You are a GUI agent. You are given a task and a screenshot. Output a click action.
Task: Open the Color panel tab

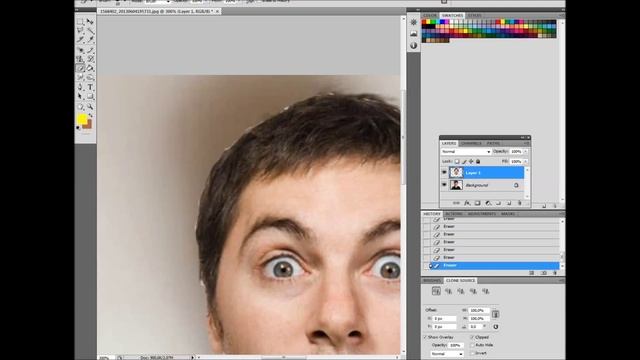(x=430, y=16)
